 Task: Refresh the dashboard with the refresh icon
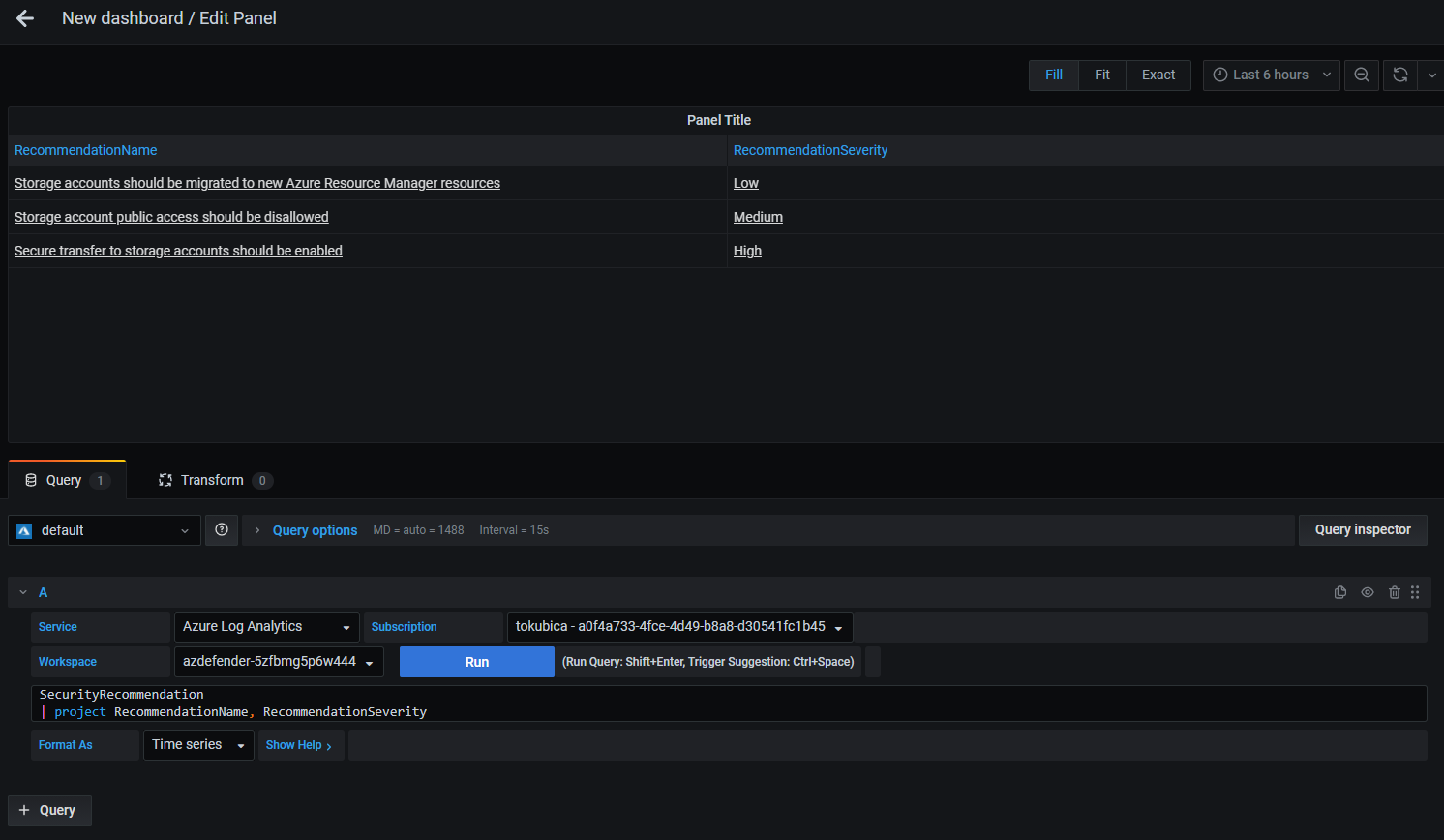(x=1399, y=75)
